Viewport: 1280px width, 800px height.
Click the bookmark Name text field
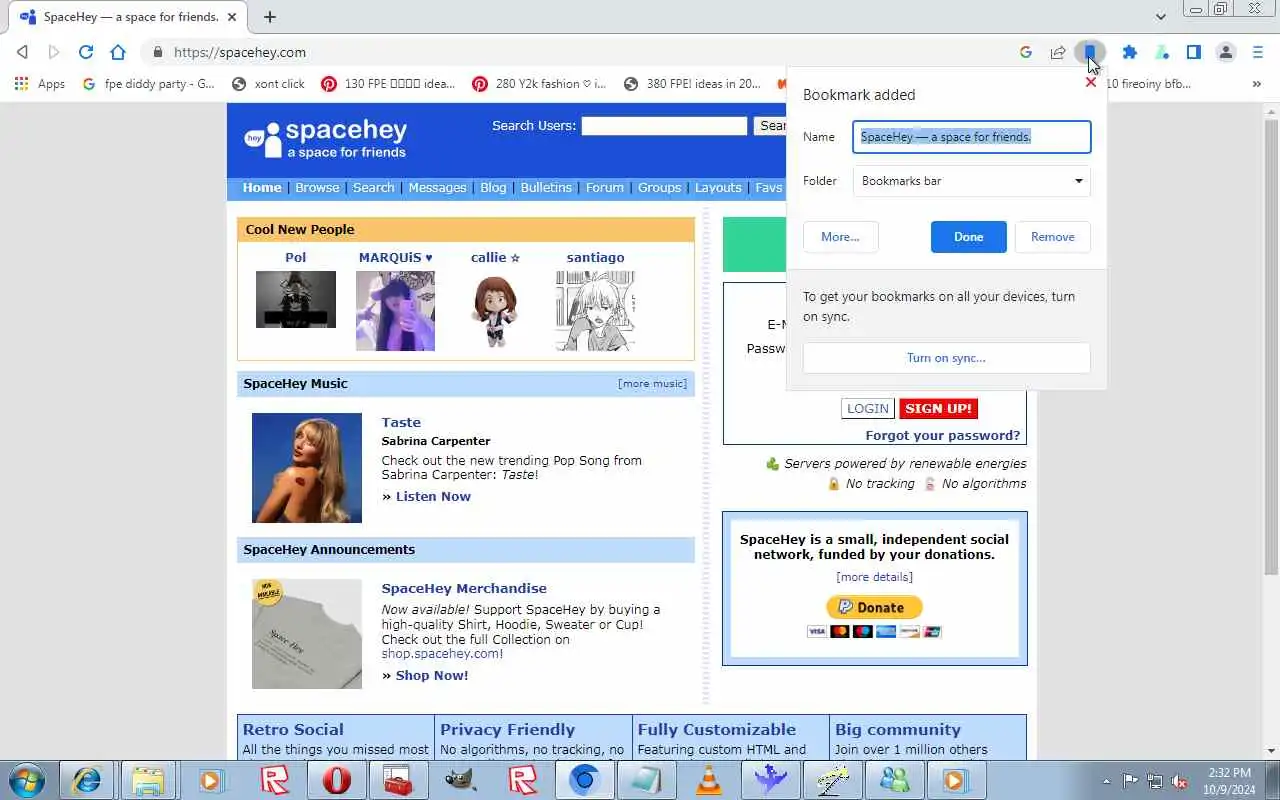[972, 137]
